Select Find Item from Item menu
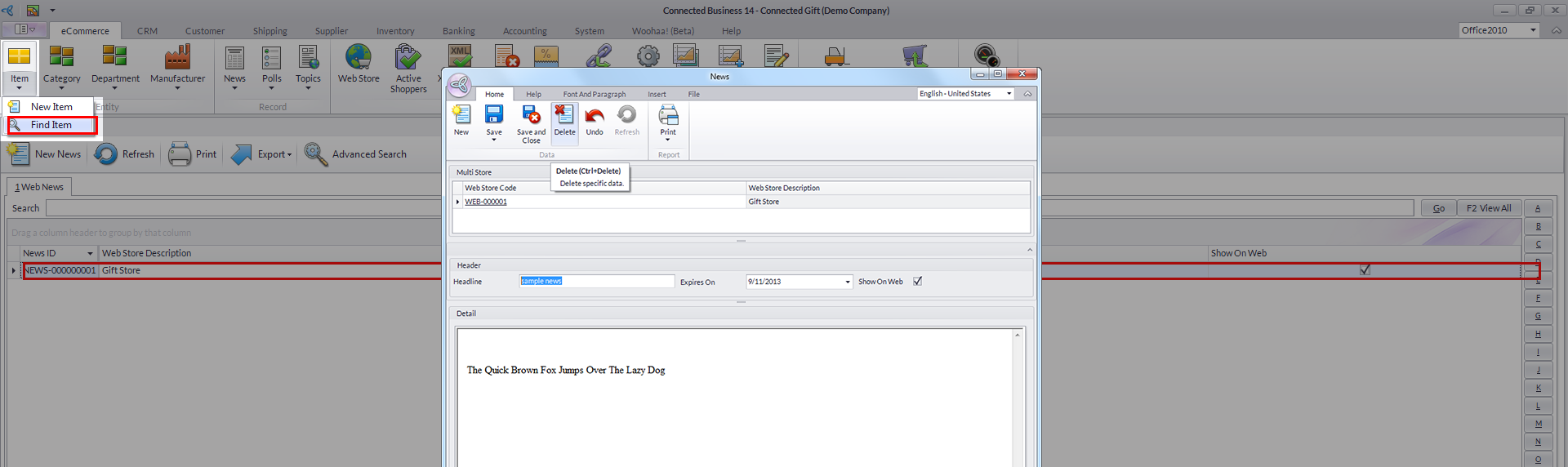The width and height of the screenshot is (1568, 467). 51,125
